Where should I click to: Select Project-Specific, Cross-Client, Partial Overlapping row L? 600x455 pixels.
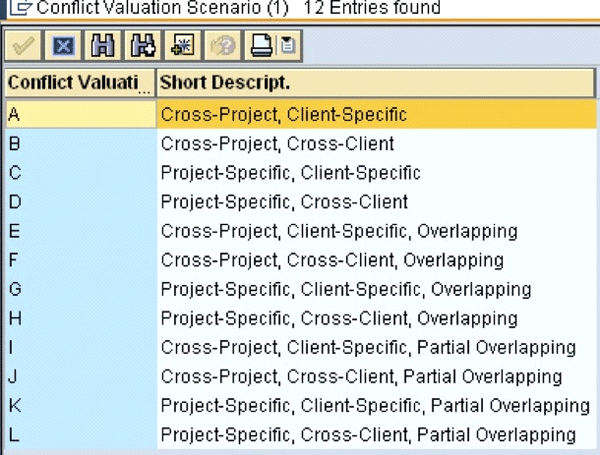[368, 435]
